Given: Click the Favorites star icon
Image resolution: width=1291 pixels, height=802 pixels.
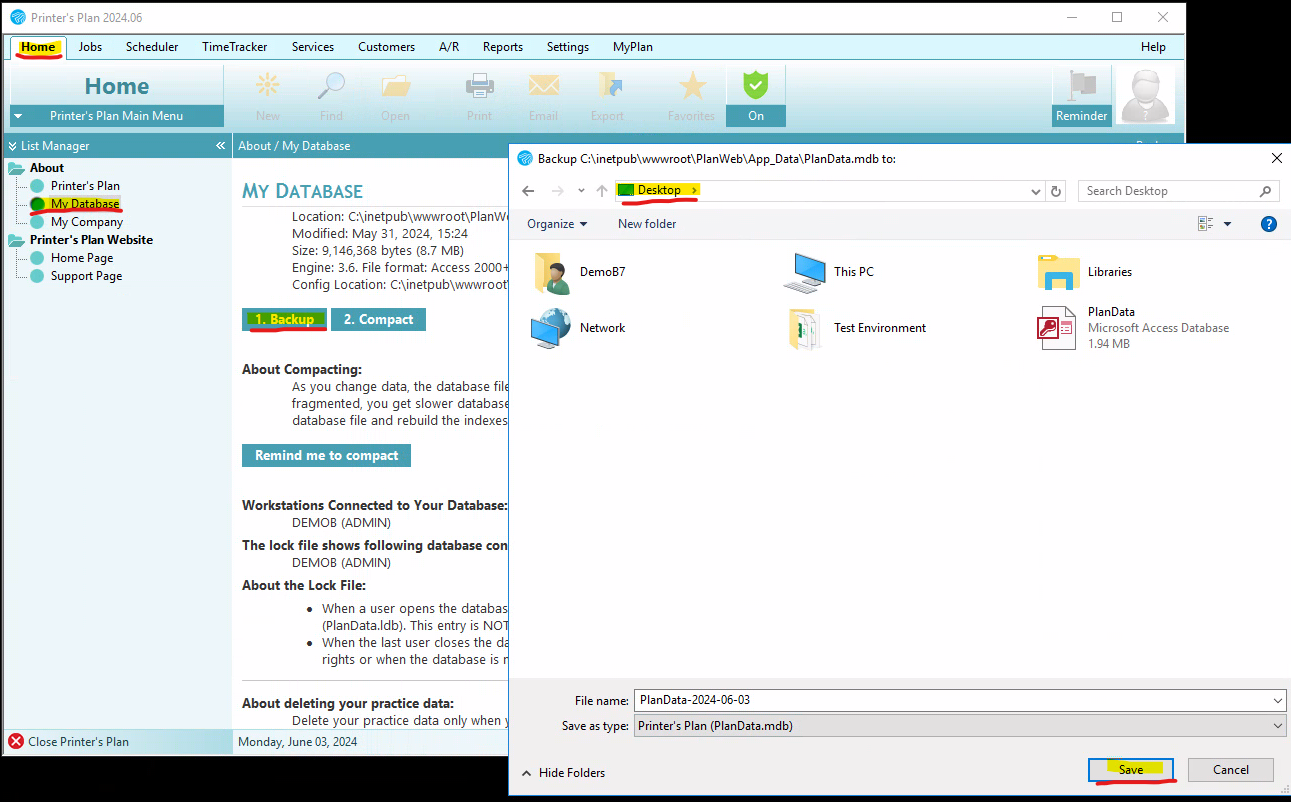Looking at the screenshot, I should point(691,96).
